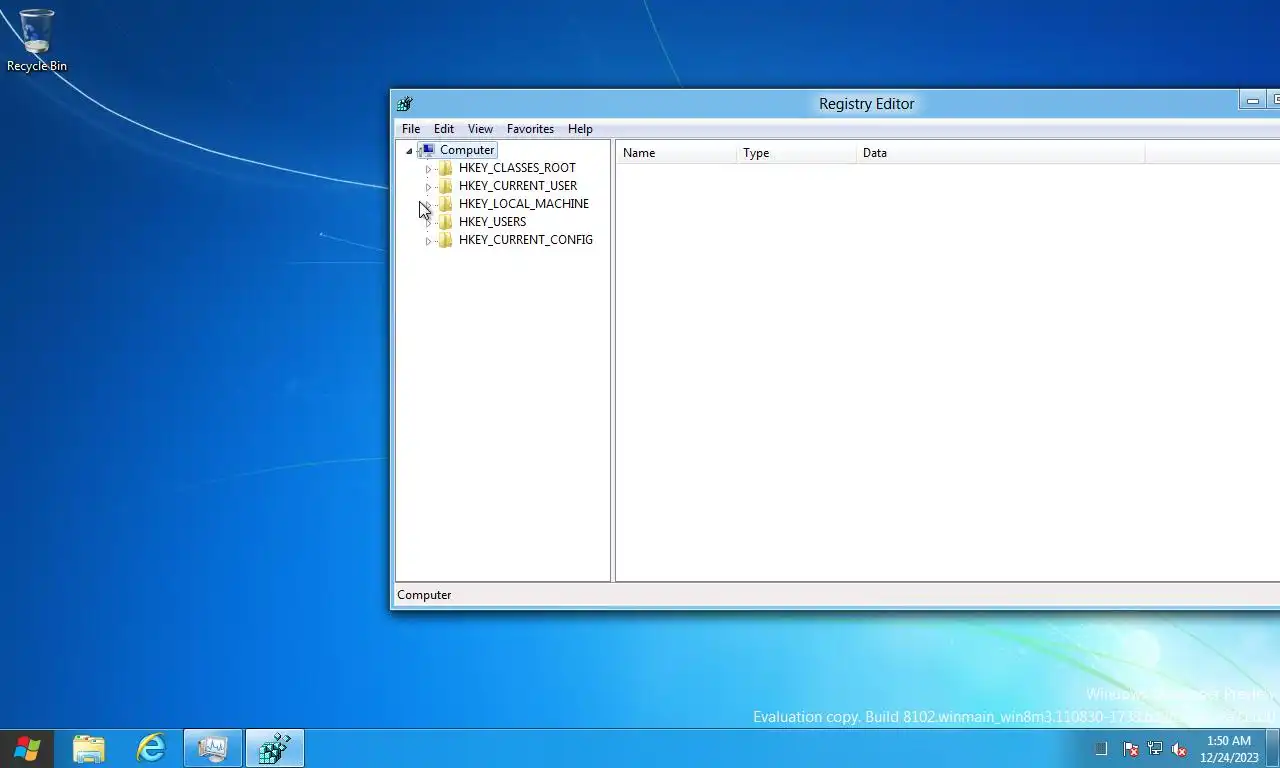Expand the HKEY_USERS key
1280x768 pixels.
pyautogui.click(x=428, y=223)
